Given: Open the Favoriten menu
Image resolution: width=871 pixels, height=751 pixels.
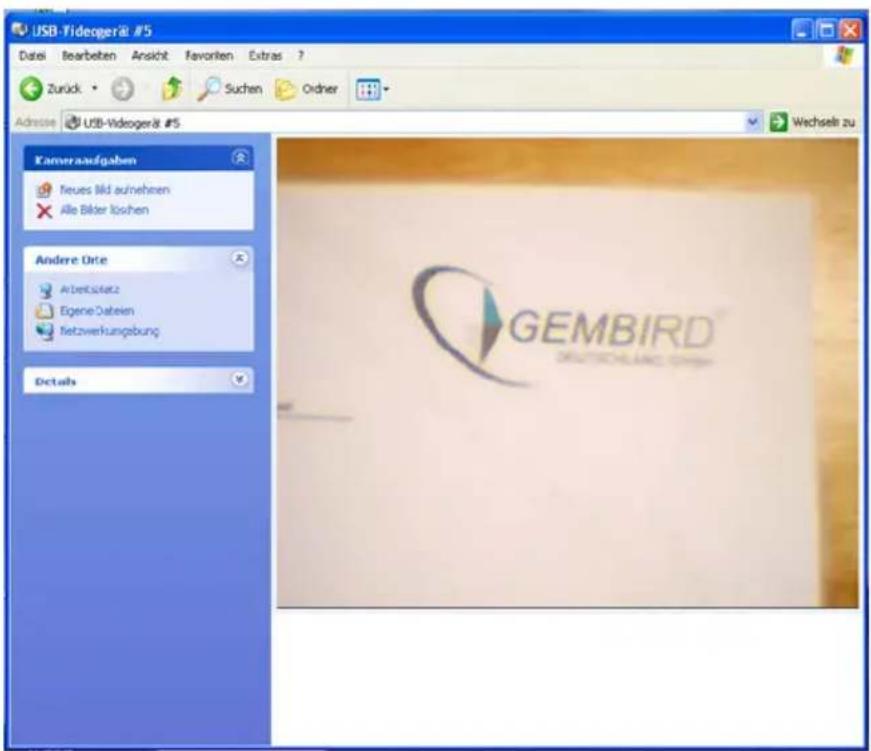Looking at the screenshot, I should click(209, 56).
